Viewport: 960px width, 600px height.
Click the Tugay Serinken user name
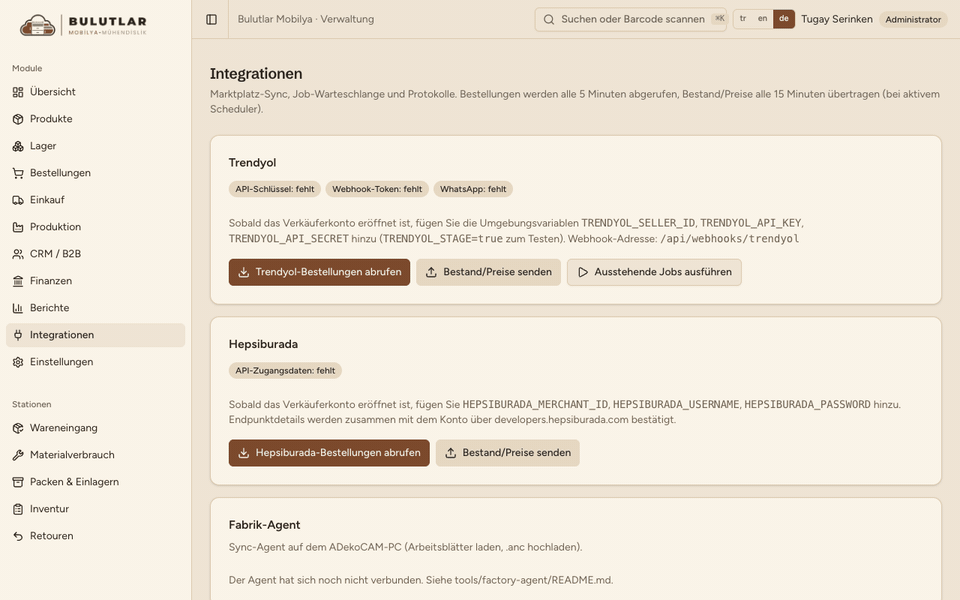836,19
